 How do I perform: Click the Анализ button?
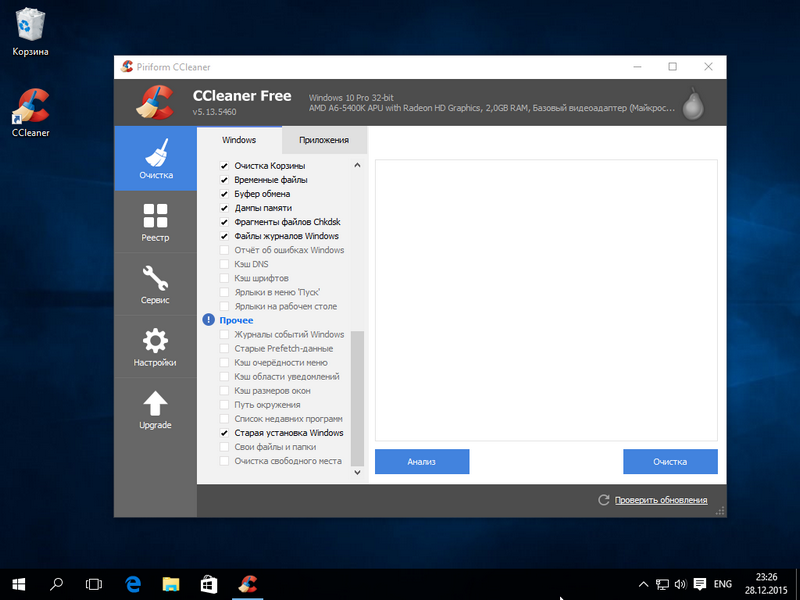click(x=422, y=461)
